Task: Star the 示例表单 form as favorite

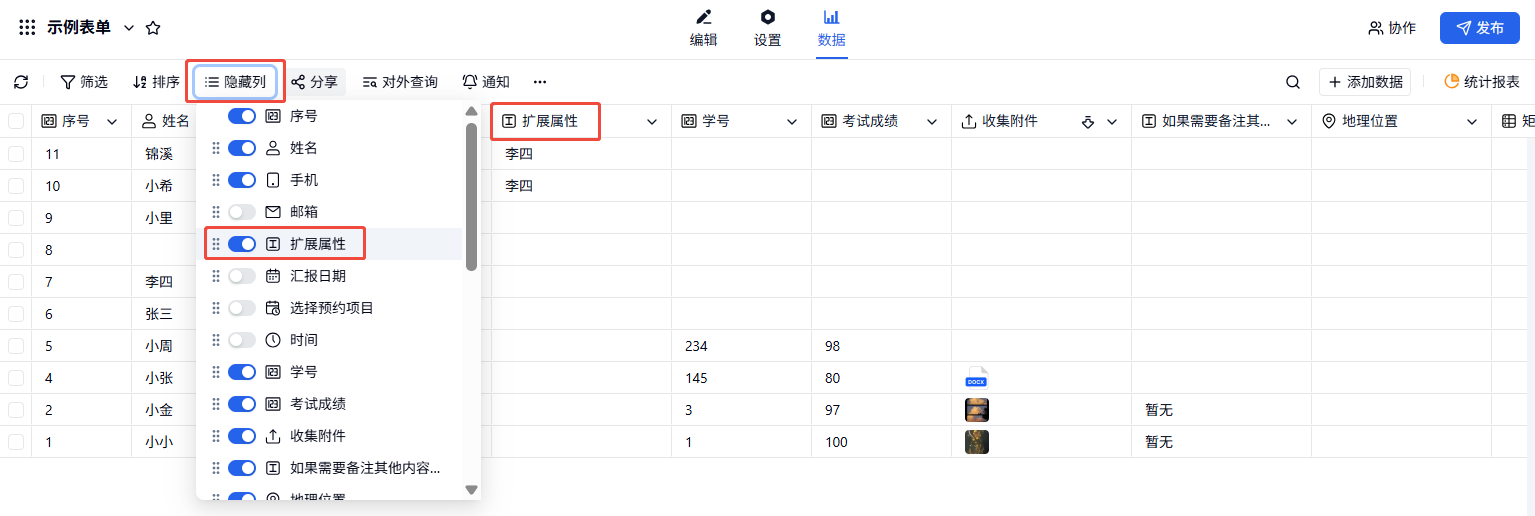Action: [x=153, y=28]
